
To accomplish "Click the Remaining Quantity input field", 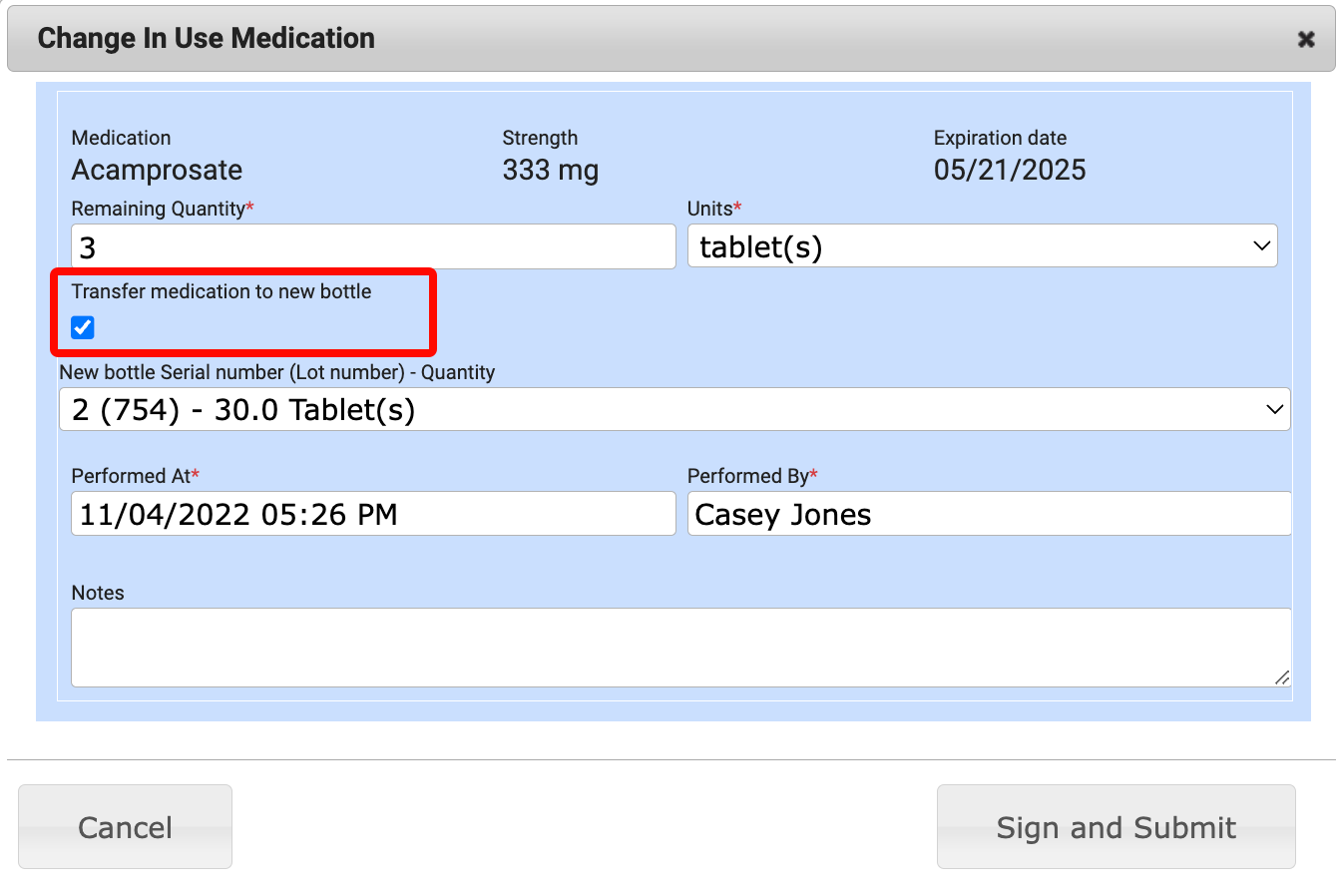I will click(373, 246).
